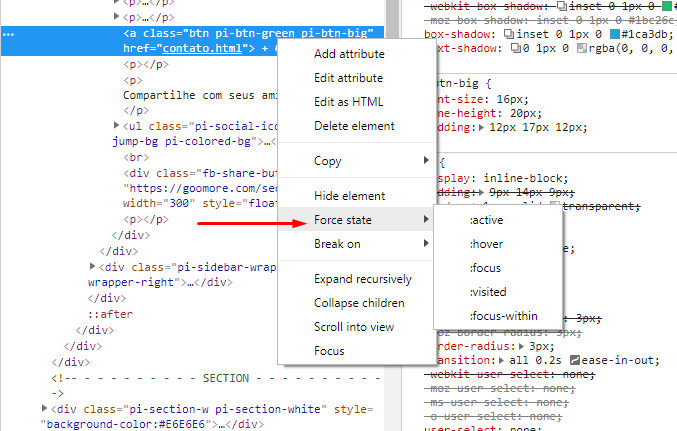The width and height of the screenshot is (677, 431).
Task: Click the three-dots icon on selected row
Action: tap(8, 34)
